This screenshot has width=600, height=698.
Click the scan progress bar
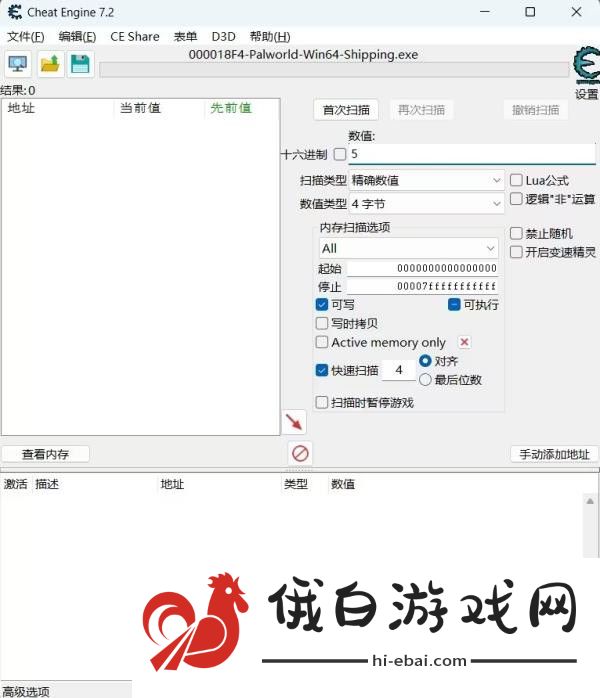pos(334,70)
